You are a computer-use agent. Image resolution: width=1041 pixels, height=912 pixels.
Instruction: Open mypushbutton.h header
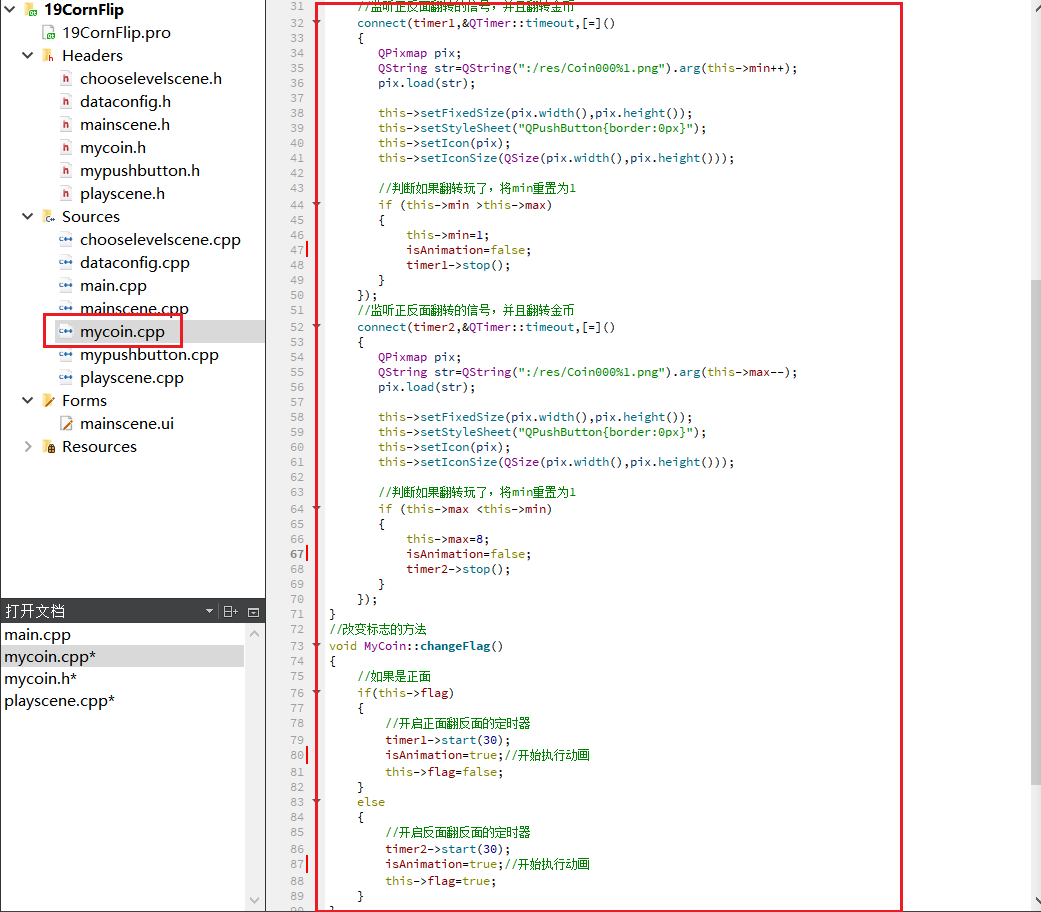coord(139,171)
